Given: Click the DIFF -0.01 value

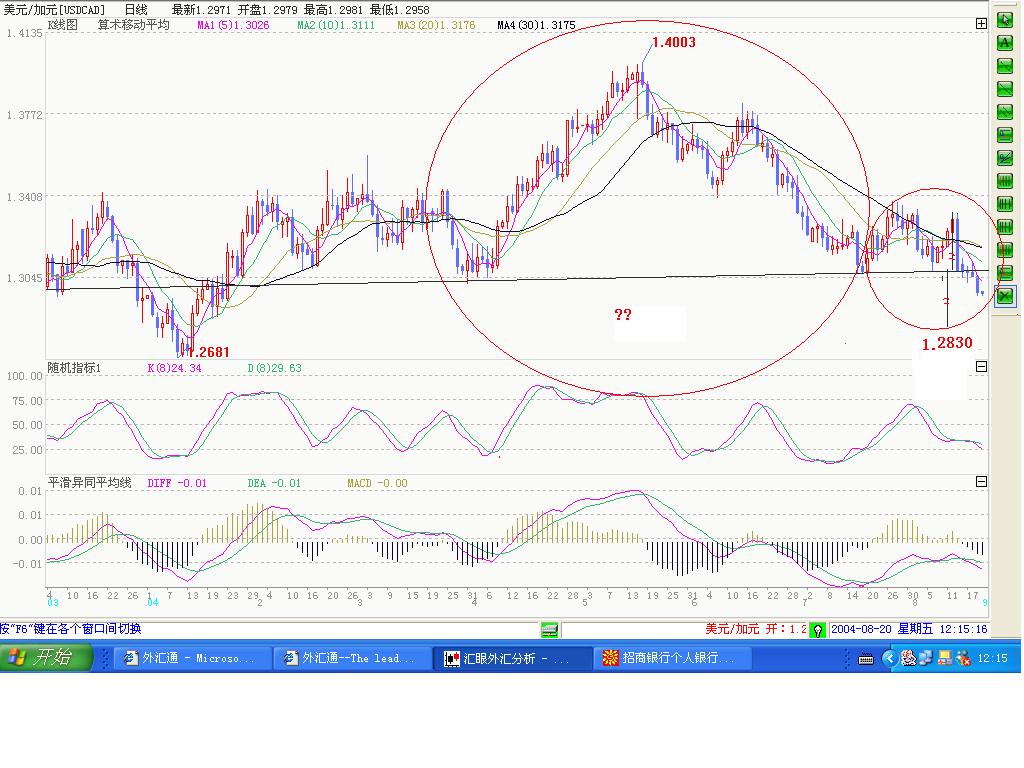Looking at the screenshot, I should [177, 483].
